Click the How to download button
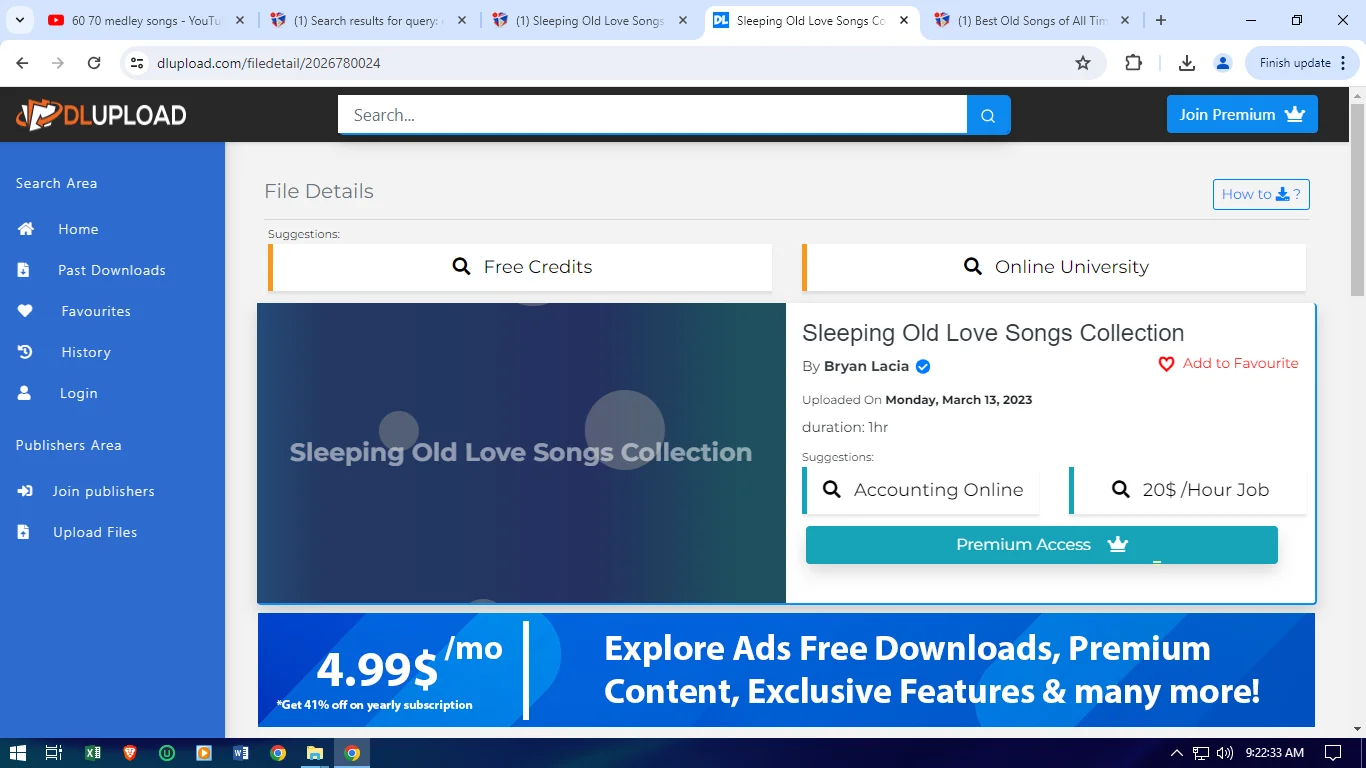1366x768 pixels. click(1261, 194)
